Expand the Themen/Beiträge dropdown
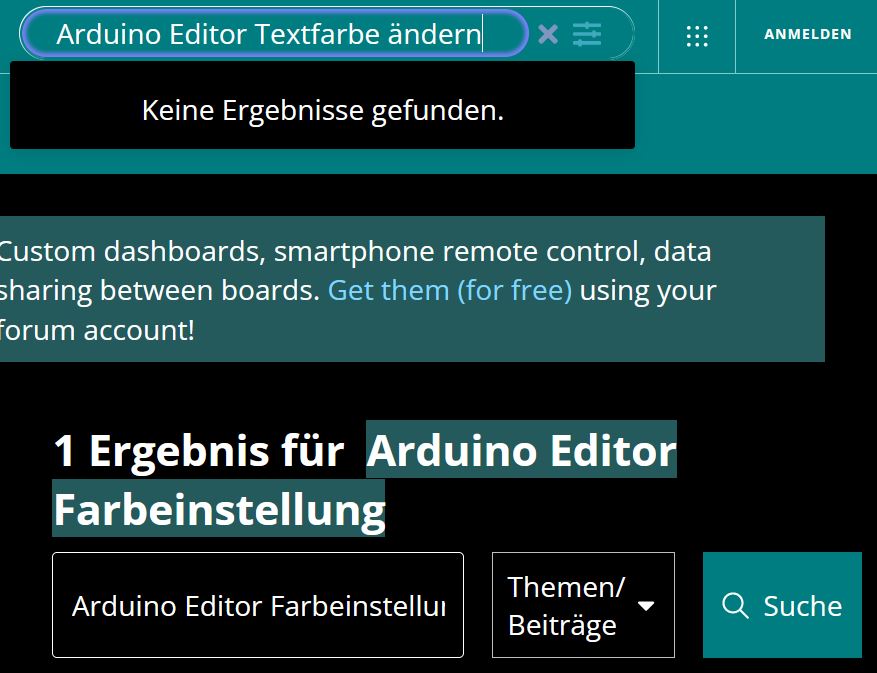This screenshot has width=877, height=673. pos(583,605)
